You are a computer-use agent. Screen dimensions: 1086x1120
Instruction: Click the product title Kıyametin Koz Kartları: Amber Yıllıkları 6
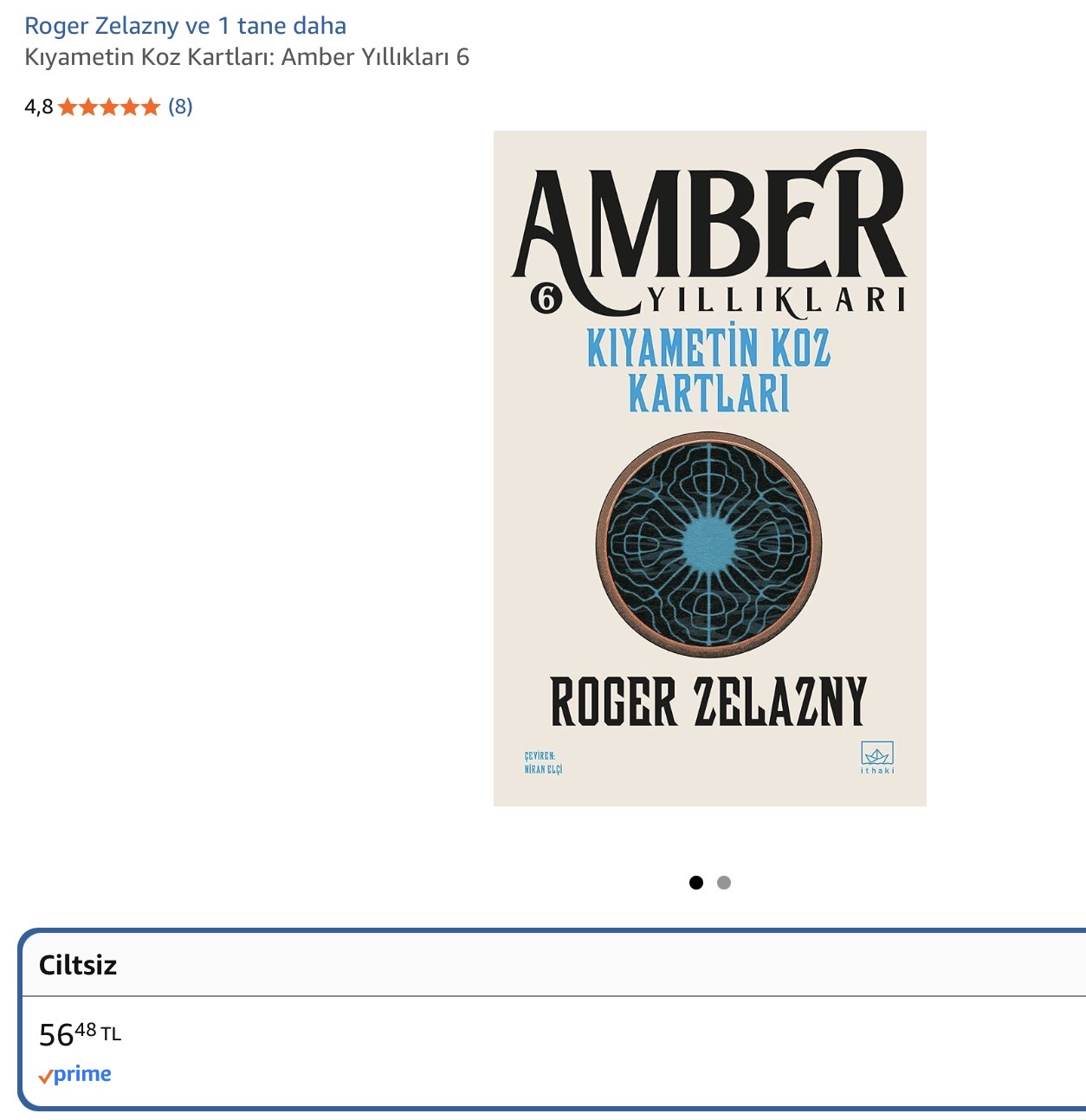point(247,57)
